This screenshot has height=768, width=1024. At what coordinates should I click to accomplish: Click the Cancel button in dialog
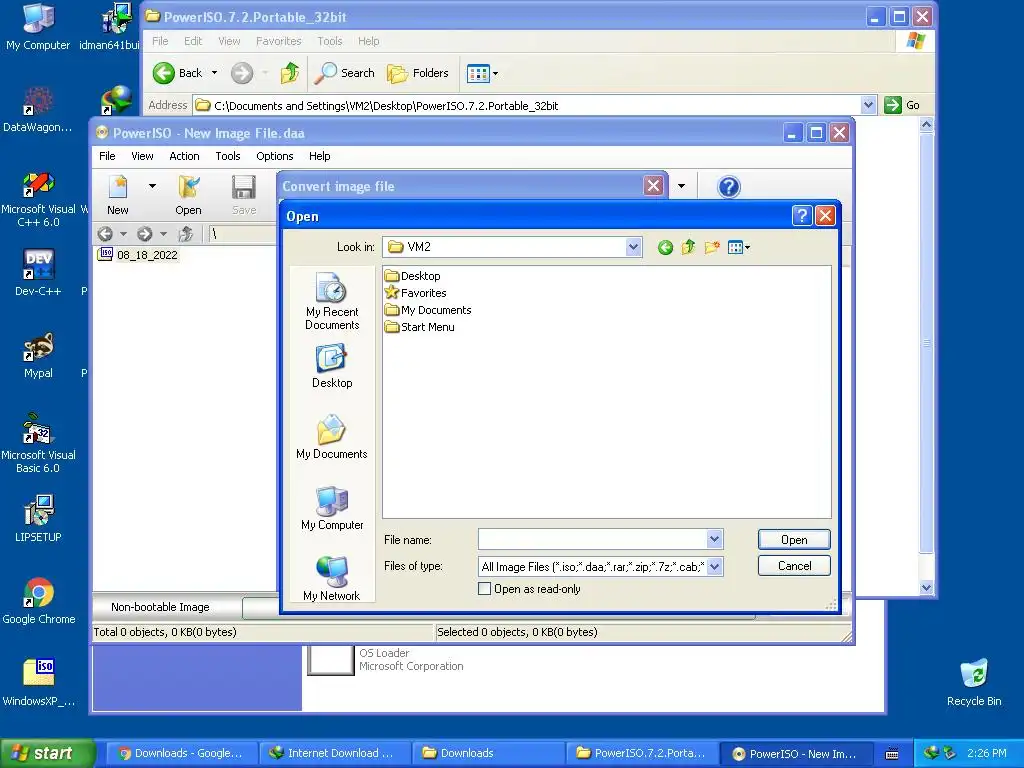pyautogui.click(x=794, y=566)
